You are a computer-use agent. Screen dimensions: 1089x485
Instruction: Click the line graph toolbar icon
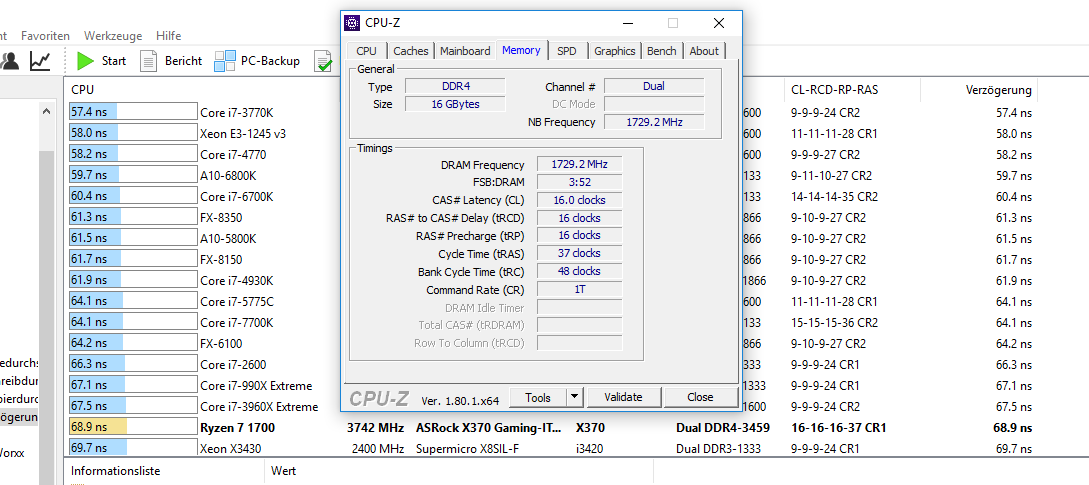click(x=40, y=60)
